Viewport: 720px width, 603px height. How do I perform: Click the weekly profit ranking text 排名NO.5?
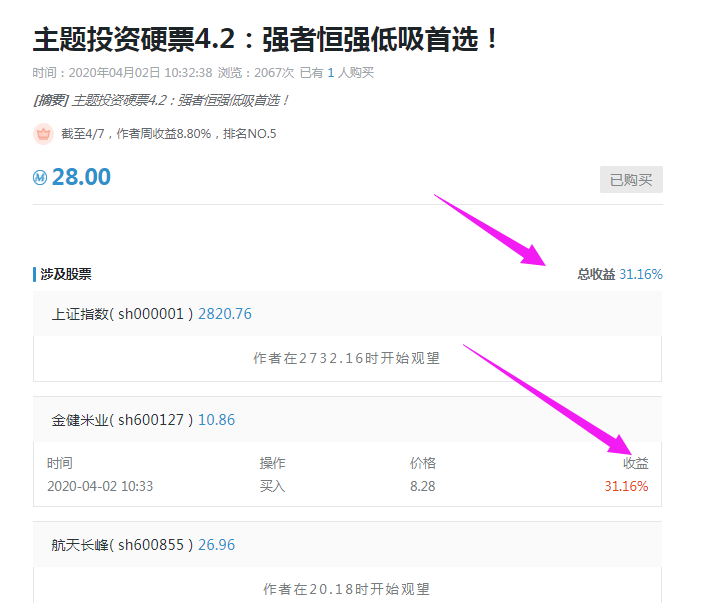click(x=250, y=134)
